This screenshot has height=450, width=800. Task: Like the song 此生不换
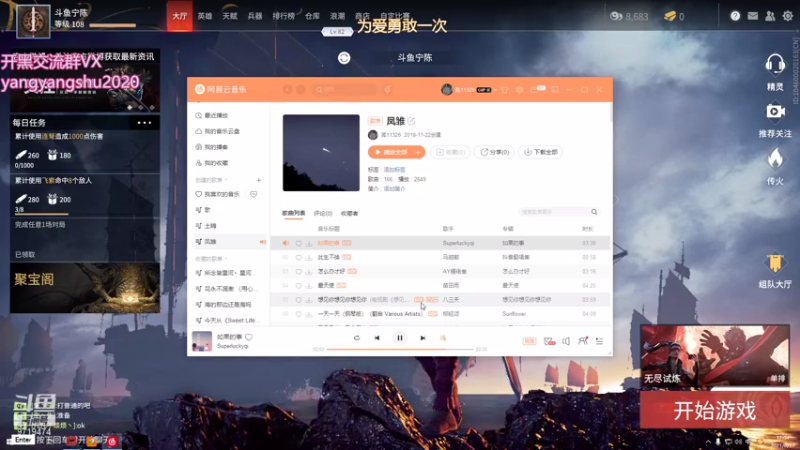(298, 258)
